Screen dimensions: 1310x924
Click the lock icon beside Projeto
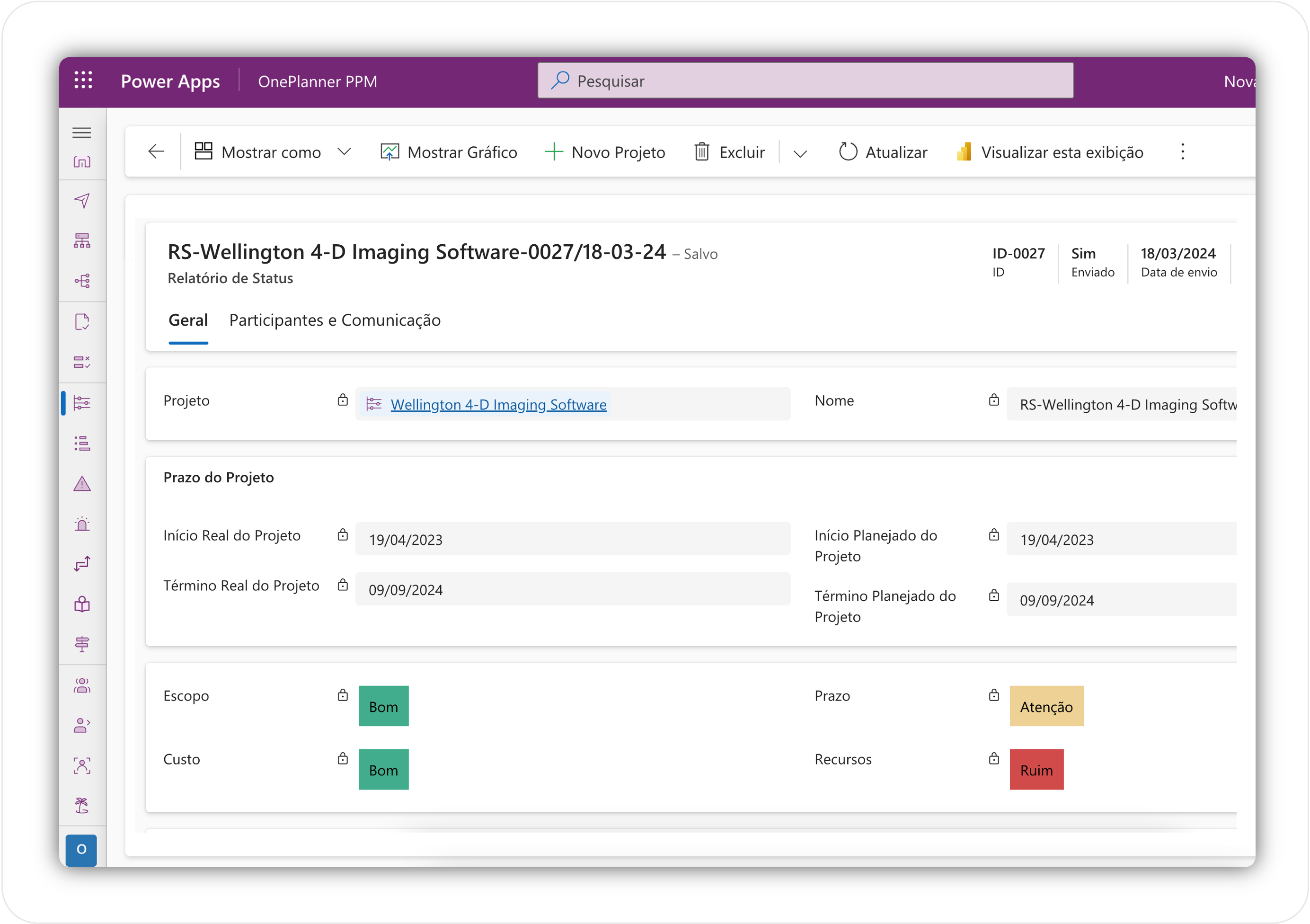(x=342, y=400)
